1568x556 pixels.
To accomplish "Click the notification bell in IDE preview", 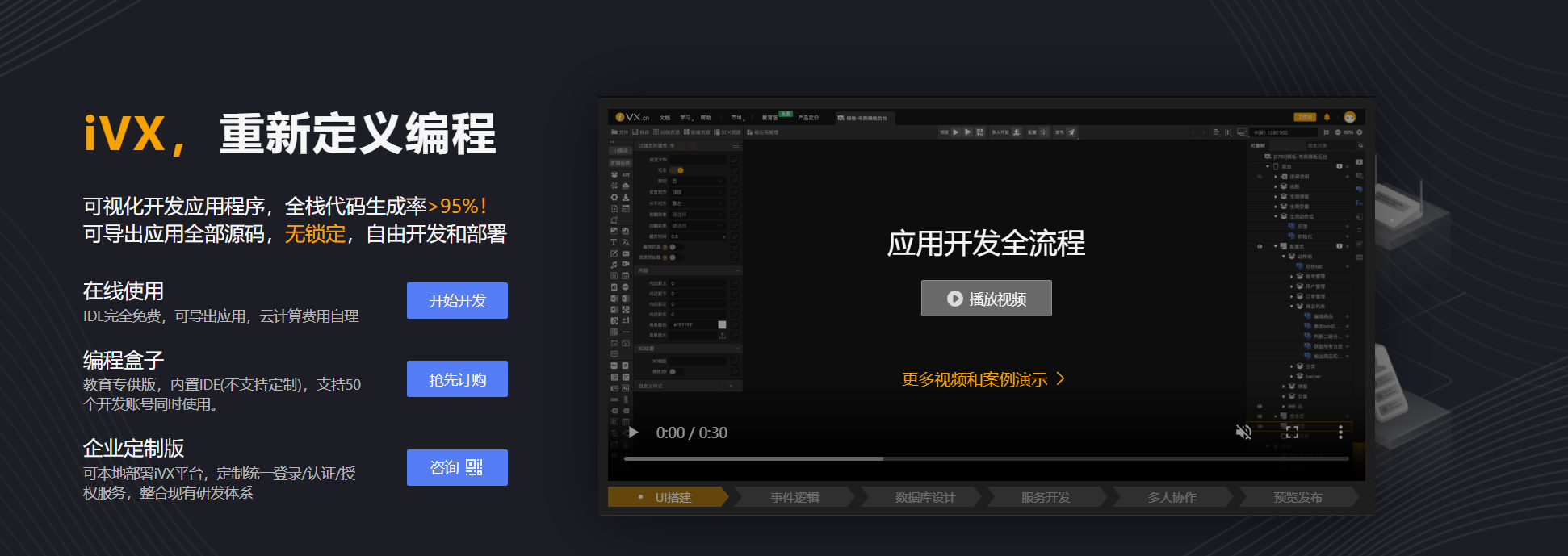I will pyautogui.click(x=1327, y=117).
